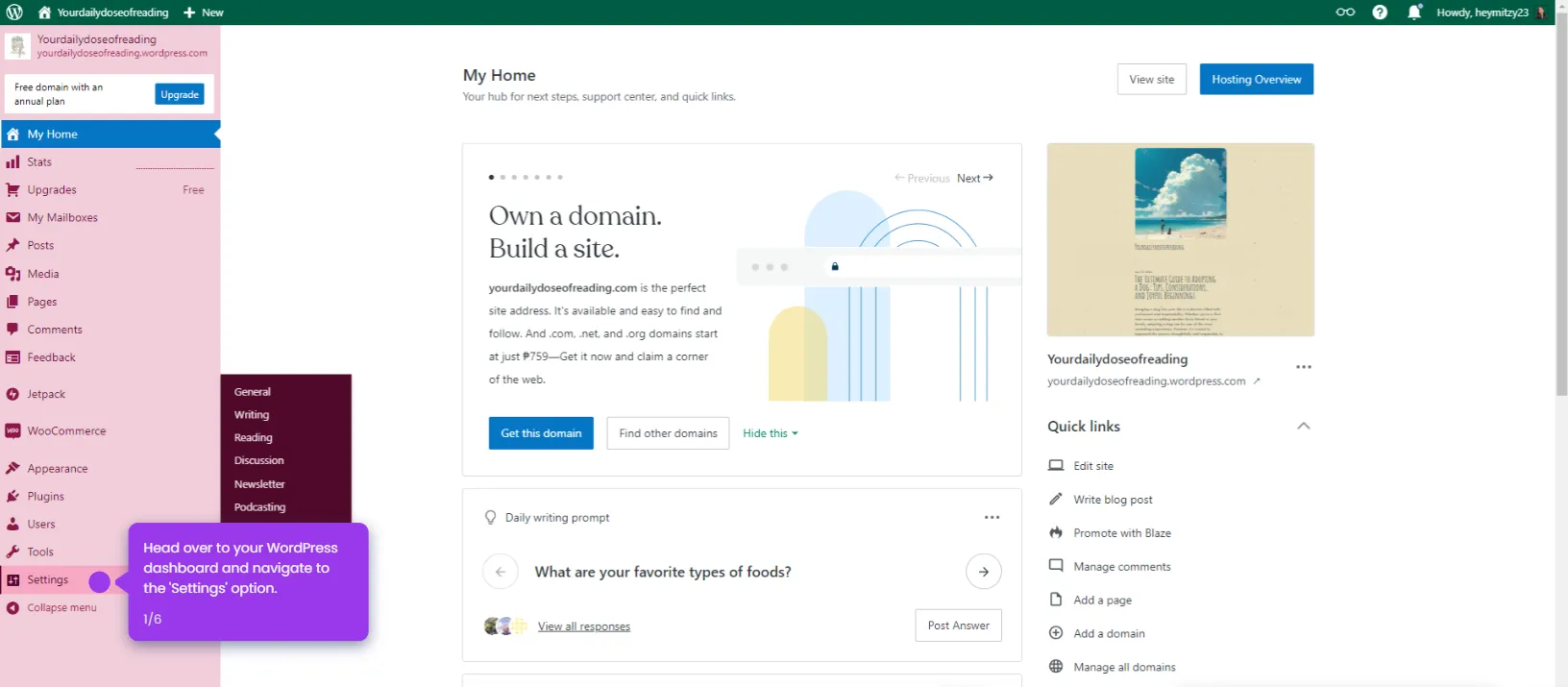Click the Add a domain plus icon
The width and height of the screenshot is (1568, 687).
coord(1056,633)
